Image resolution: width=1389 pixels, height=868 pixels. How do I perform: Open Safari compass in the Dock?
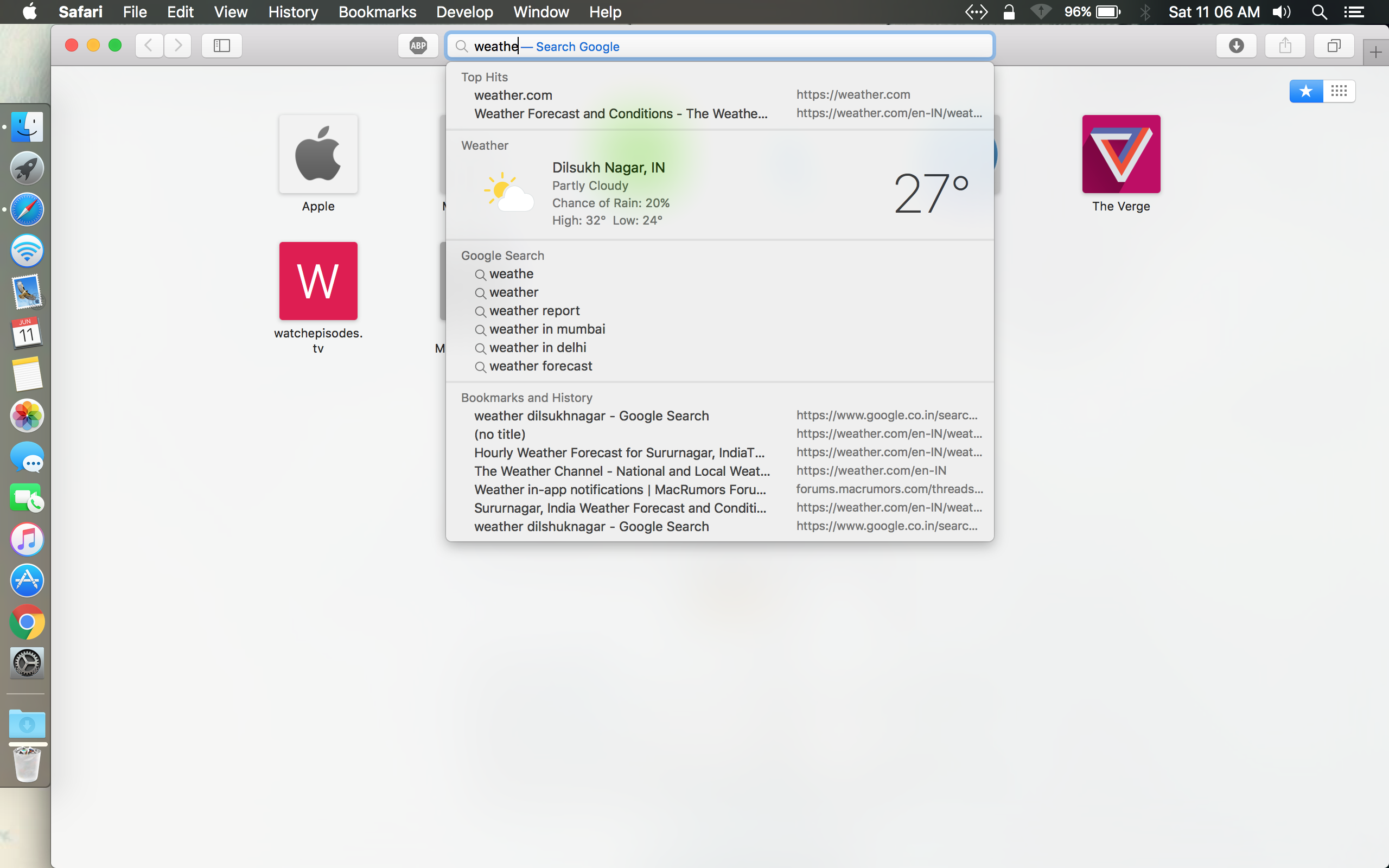point(27,209)
